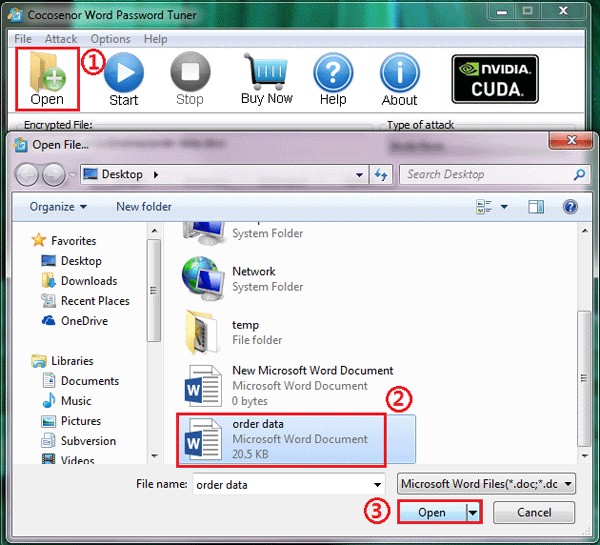Expand the address bar previous locations dropdown
Viewport: 600px width, 545px height.
click(359, 175)
